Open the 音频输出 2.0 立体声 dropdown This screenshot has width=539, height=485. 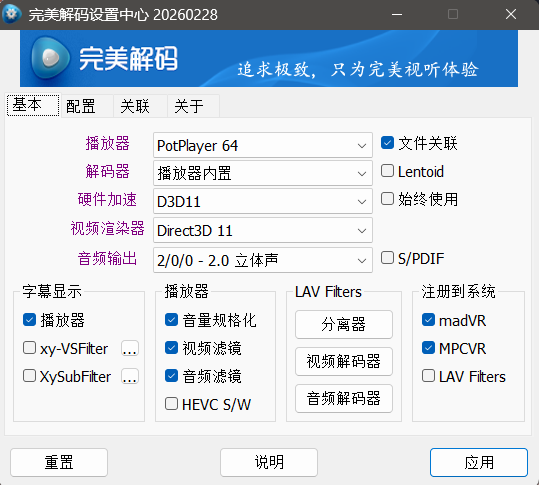pyautogui.click(x=263, y=260)
